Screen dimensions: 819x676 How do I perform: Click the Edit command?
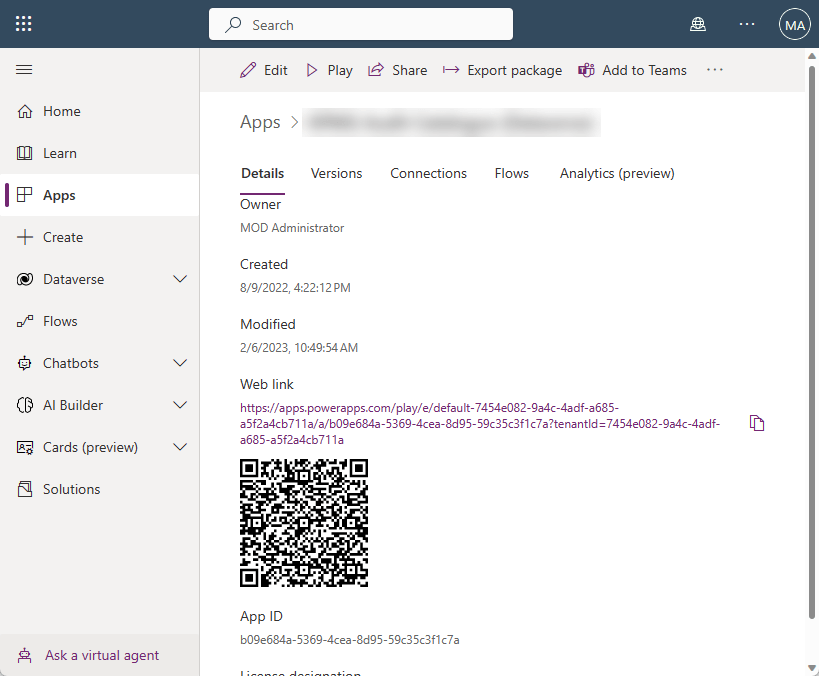click(264, 70)
